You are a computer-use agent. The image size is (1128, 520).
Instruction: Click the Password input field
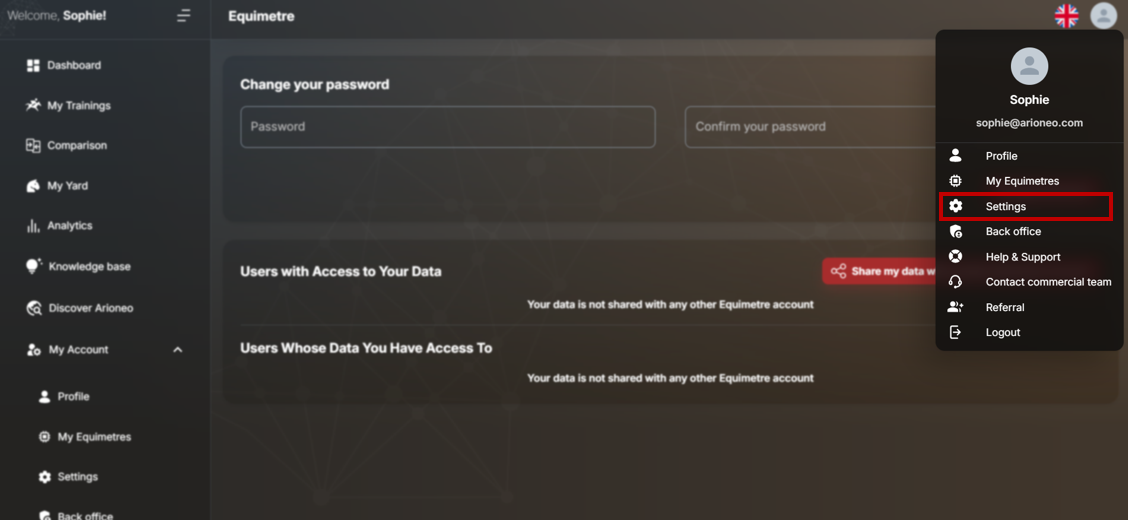(x=447, y=127)
